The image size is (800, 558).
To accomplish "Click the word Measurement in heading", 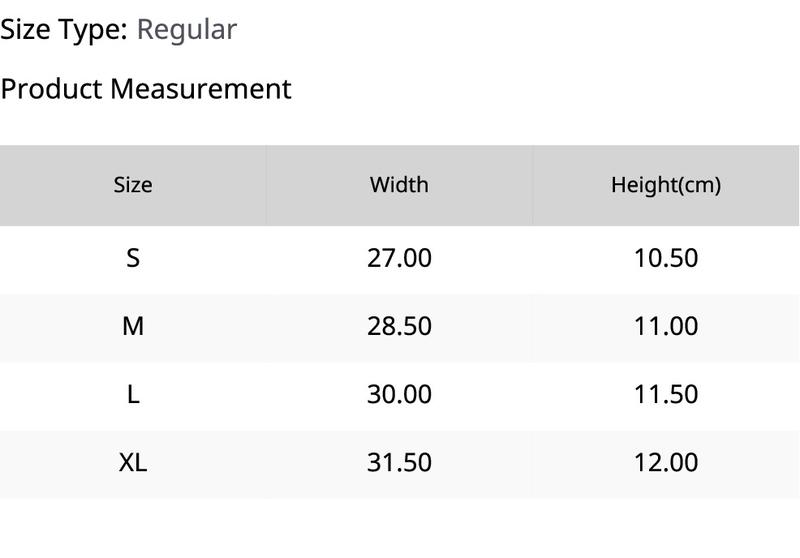I will 201,89.
